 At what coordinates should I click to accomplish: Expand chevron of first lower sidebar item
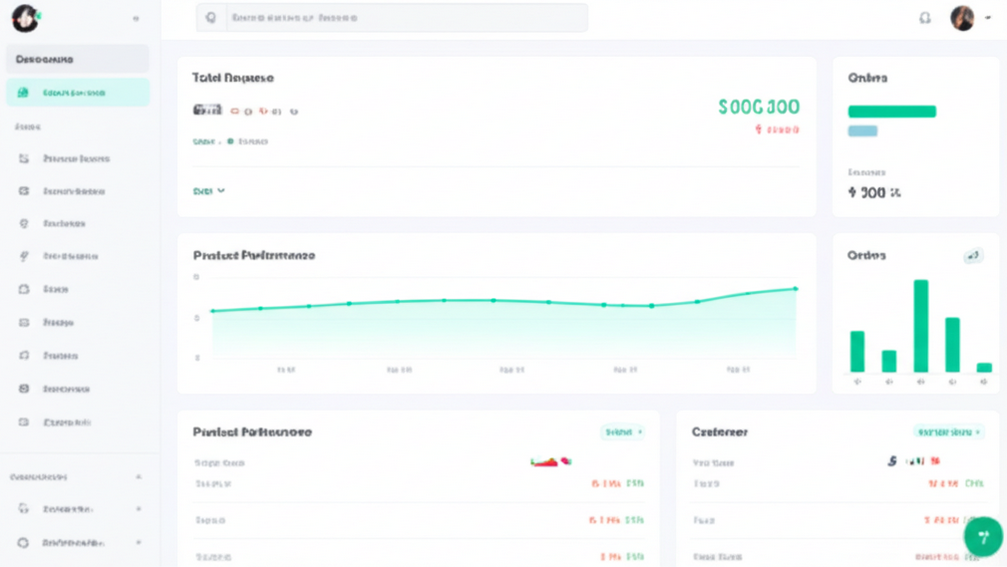tap(139, 509)
